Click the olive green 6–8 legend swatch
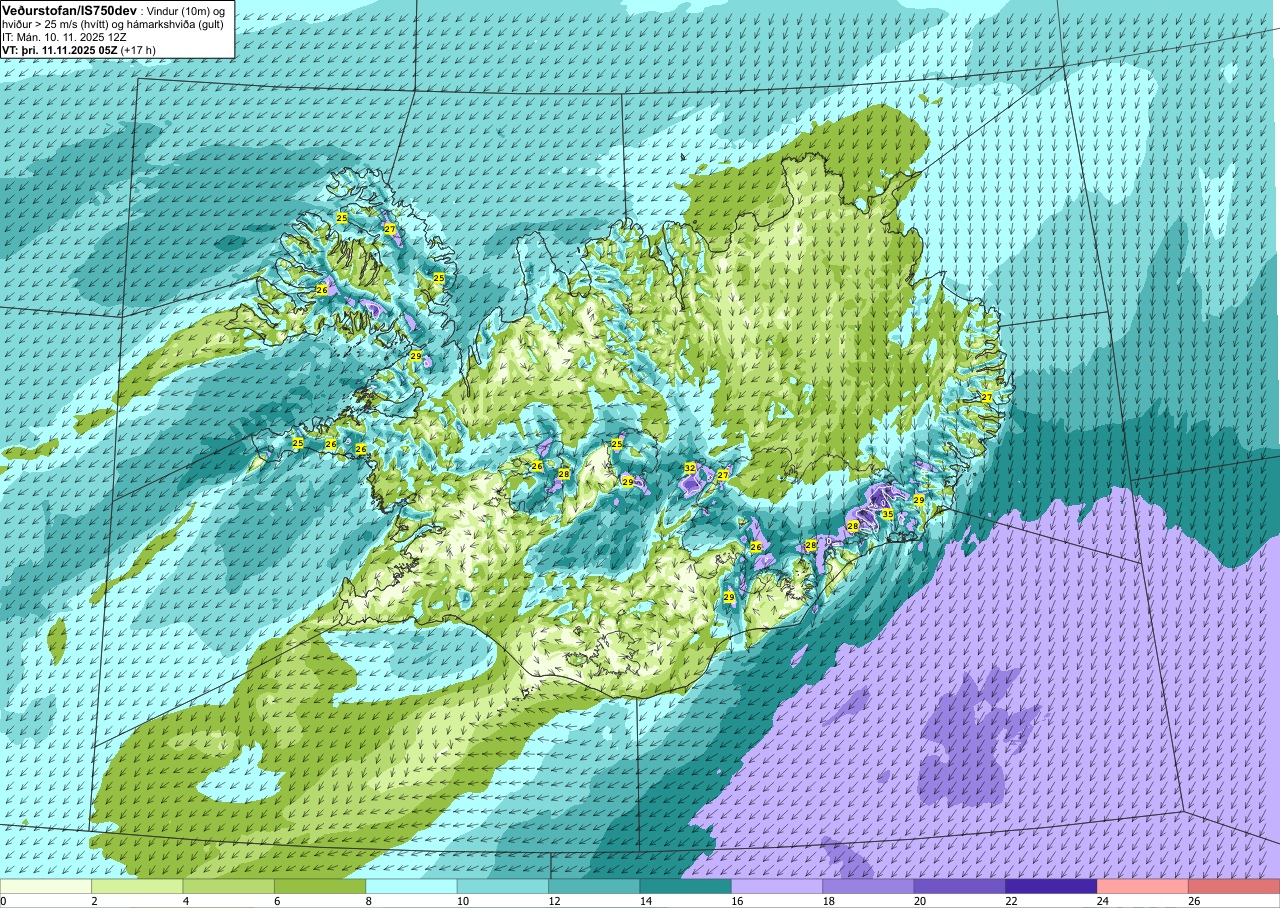 click(x=320, y=886)
